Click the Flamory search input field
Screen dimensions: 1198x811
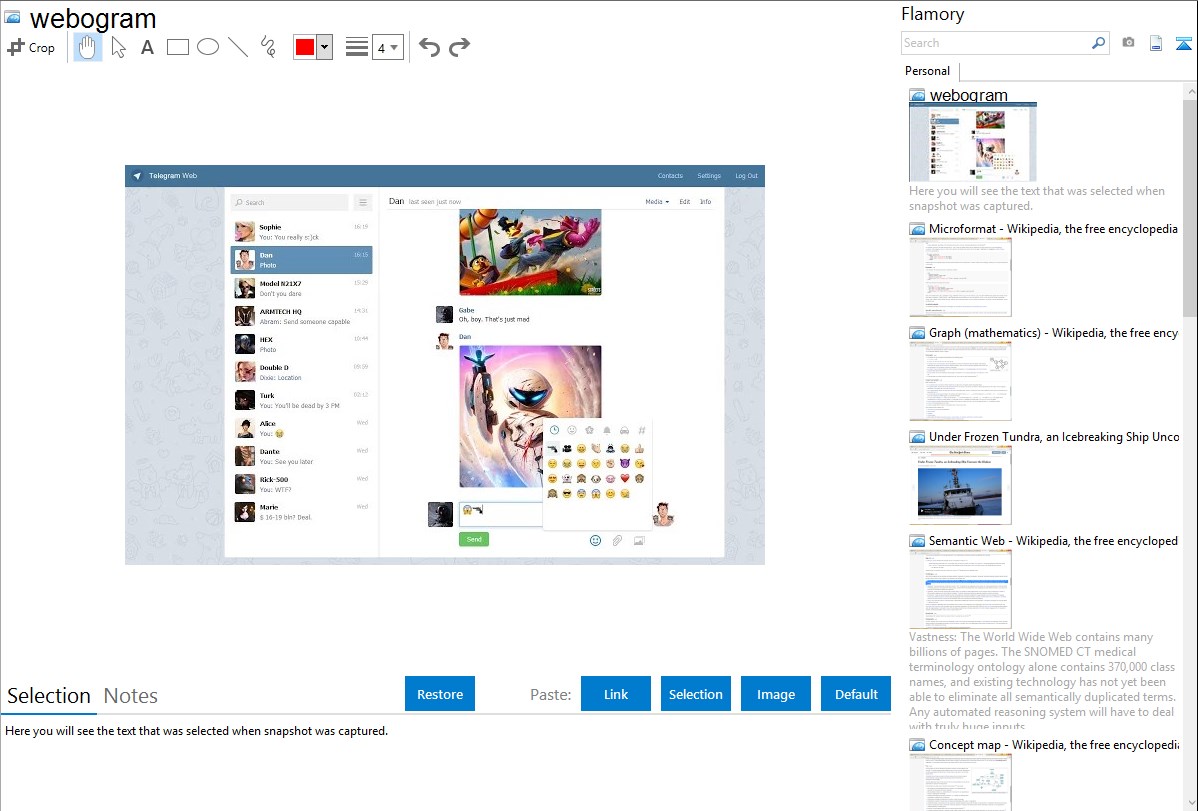(996, 43)
